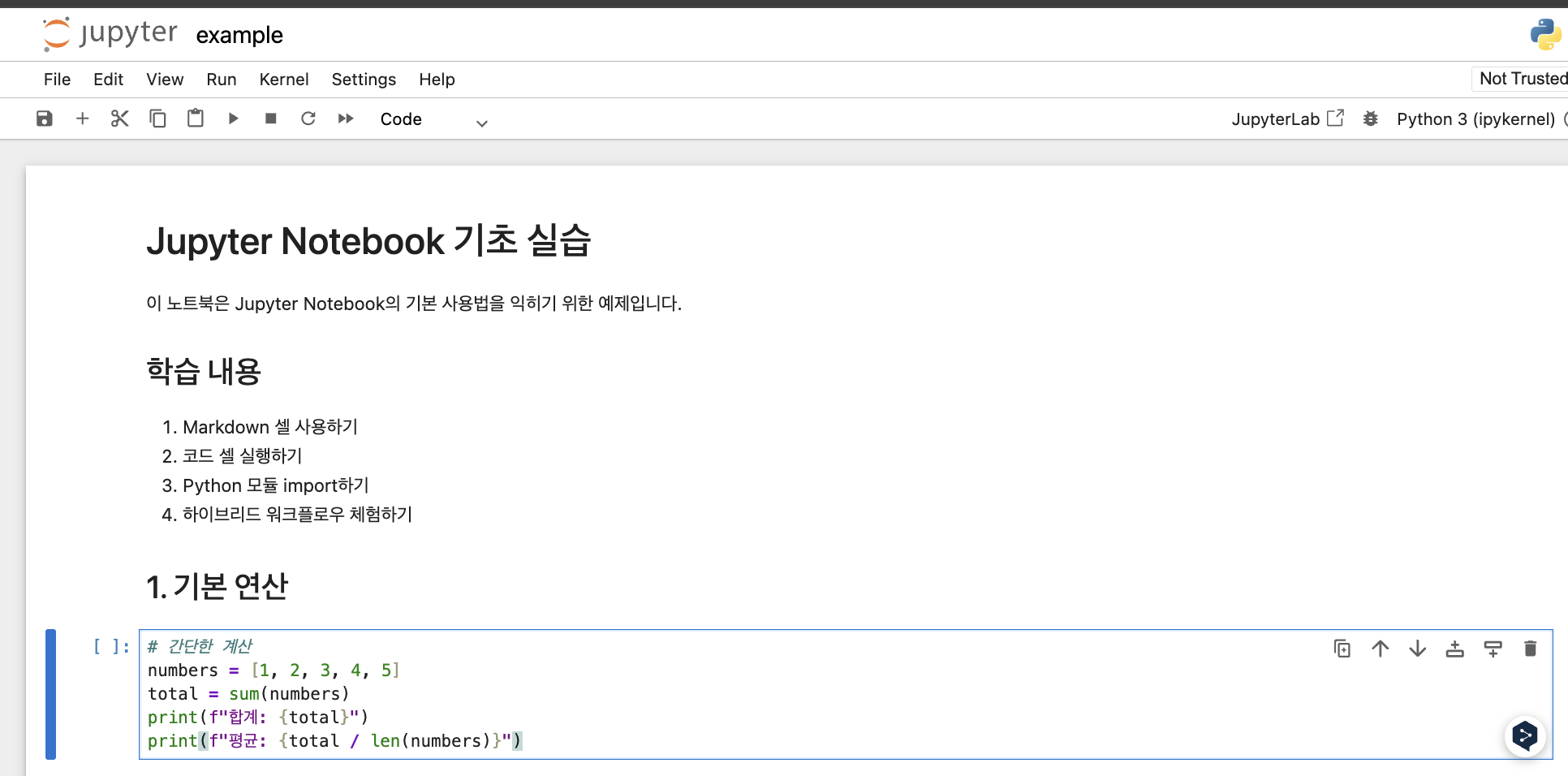This screenshot has width=1568, height=776.
Task: Open the View menu
Action: (165, 80)
